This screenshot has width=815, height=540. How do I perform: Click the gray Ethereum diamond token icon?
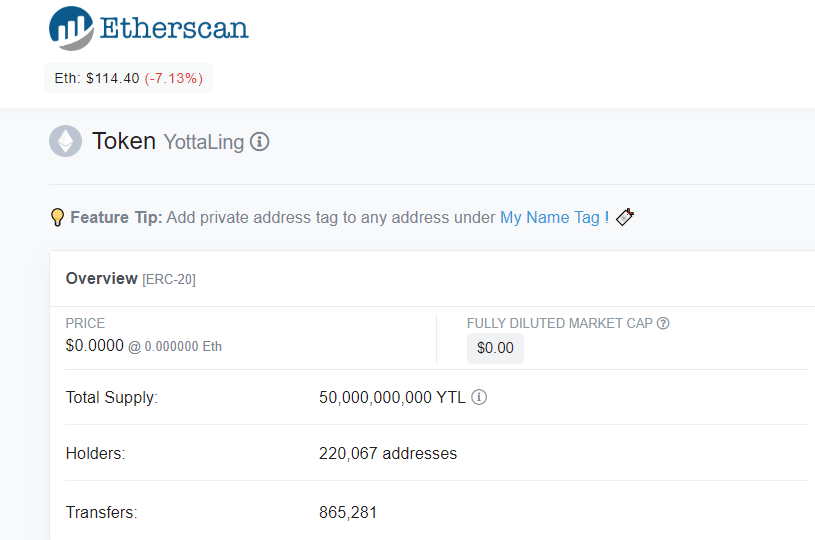pos(66,141)
